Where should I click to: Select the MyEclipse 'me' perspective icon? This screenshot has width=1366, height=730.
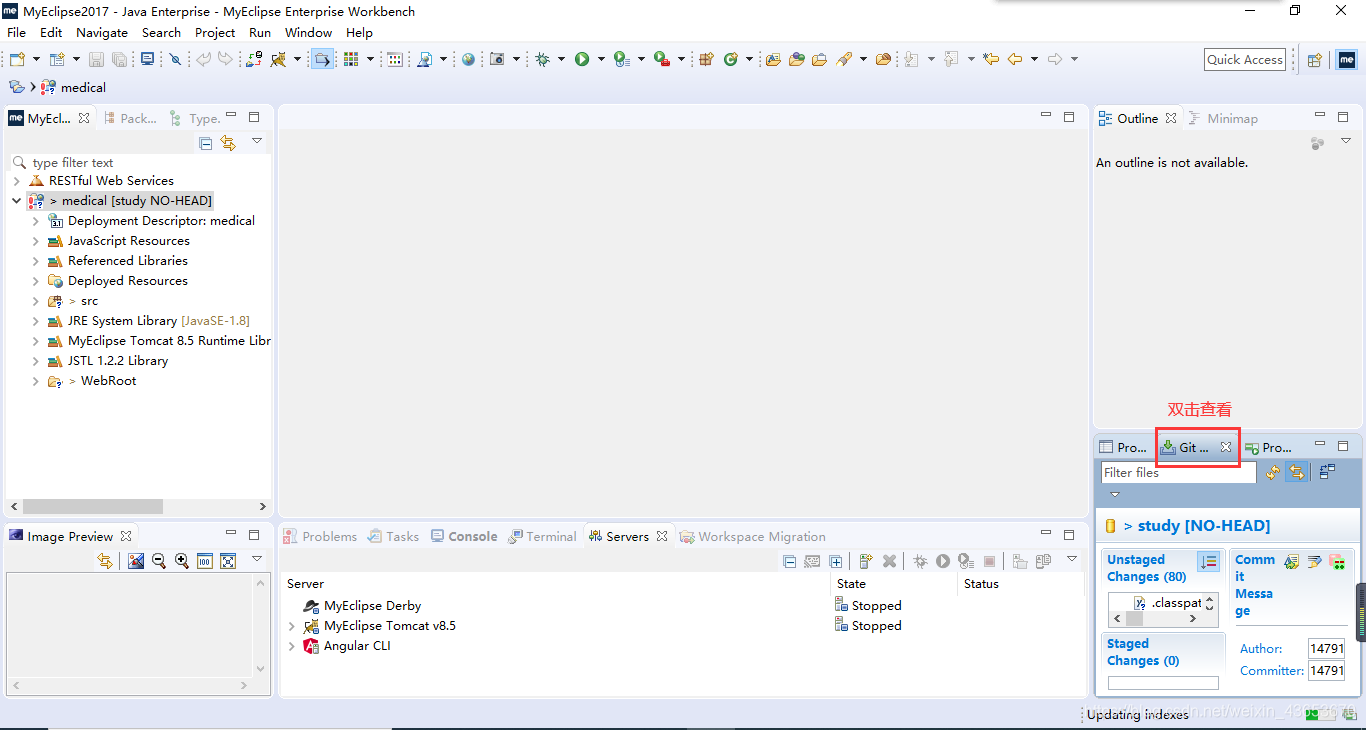coord(1347,60)
